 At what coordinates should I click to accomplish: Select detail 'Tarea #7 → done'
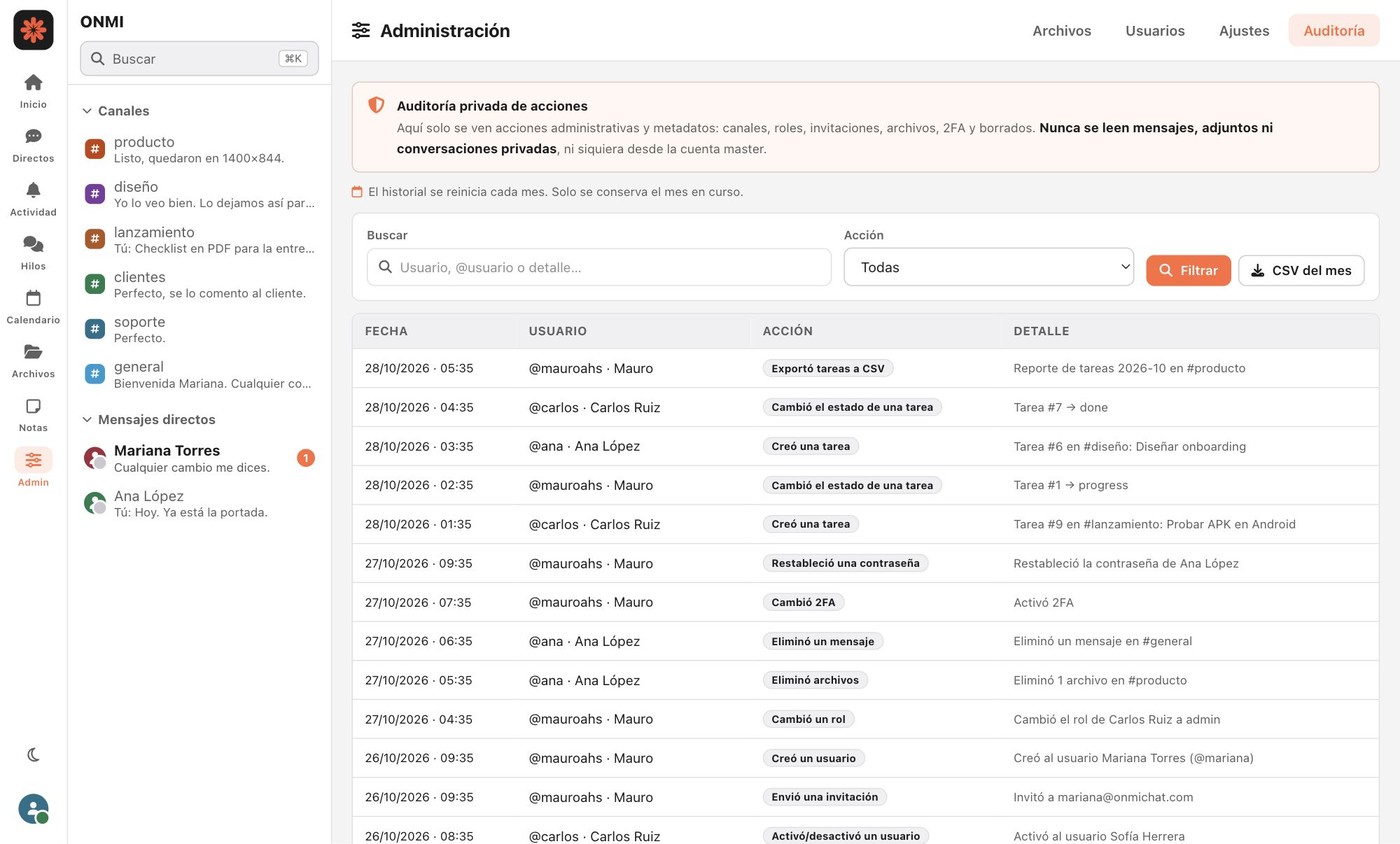click(1060, 407)
